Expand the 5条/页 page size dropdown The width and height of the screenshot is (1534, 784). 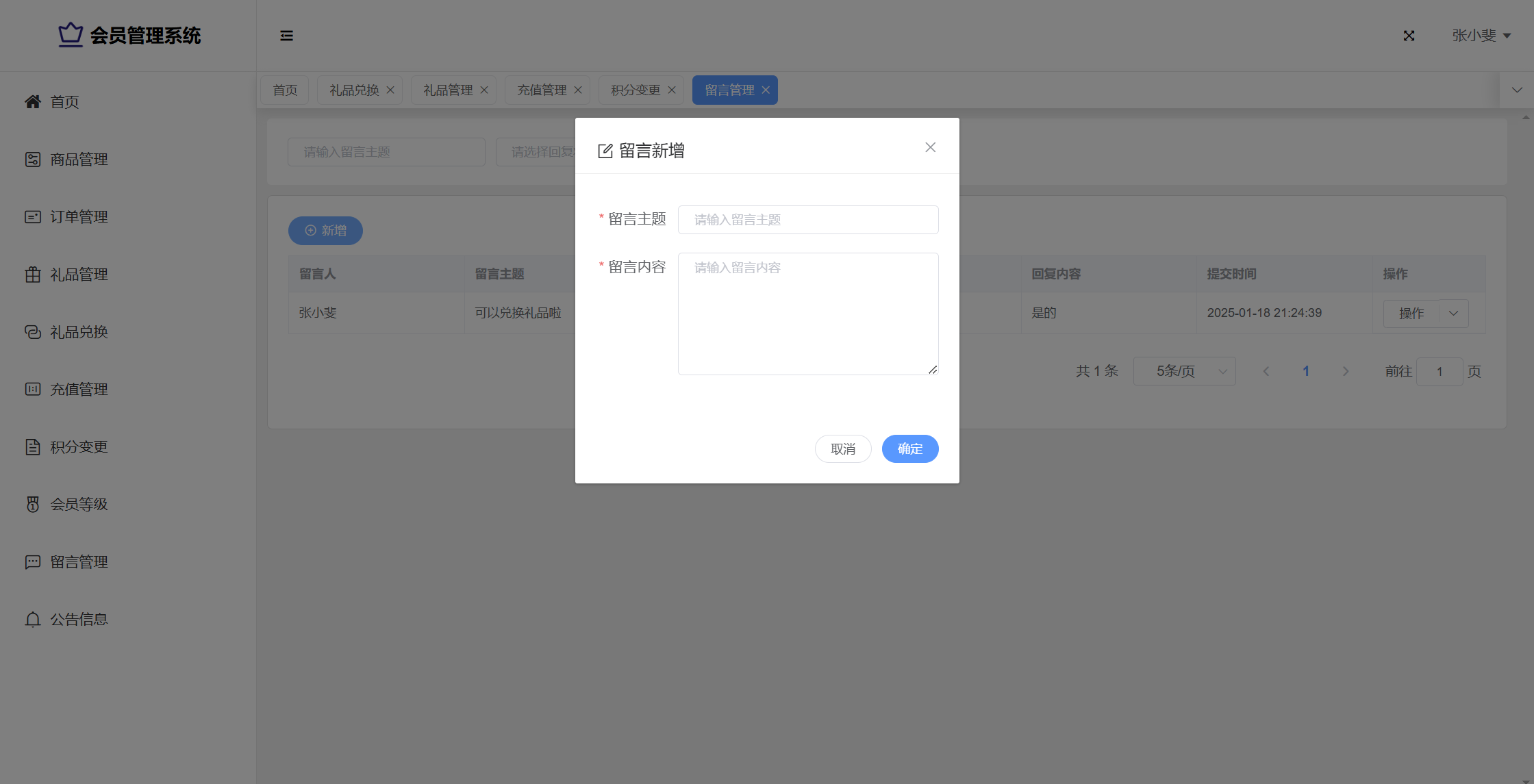point(1184,371)
